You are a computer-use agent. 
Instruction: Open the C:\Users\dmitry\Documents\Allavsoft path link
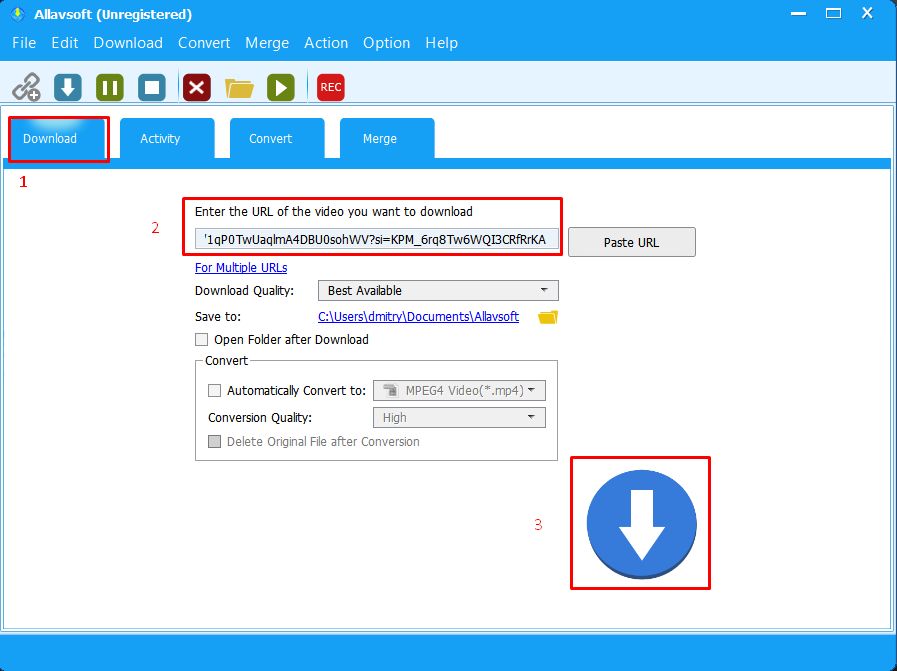419,317
